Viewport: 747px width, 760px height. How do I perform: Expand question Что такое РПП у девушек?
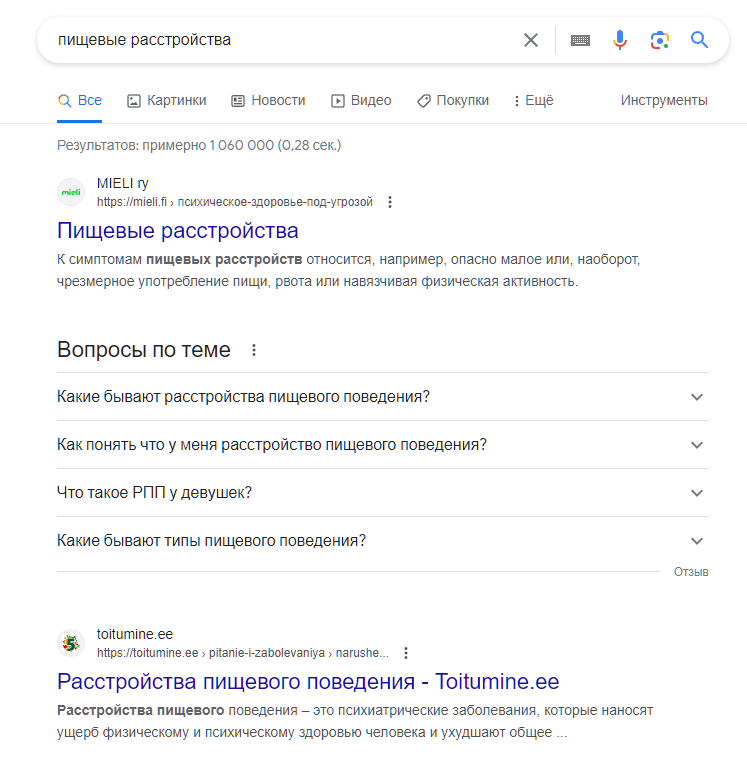point(382,493)
